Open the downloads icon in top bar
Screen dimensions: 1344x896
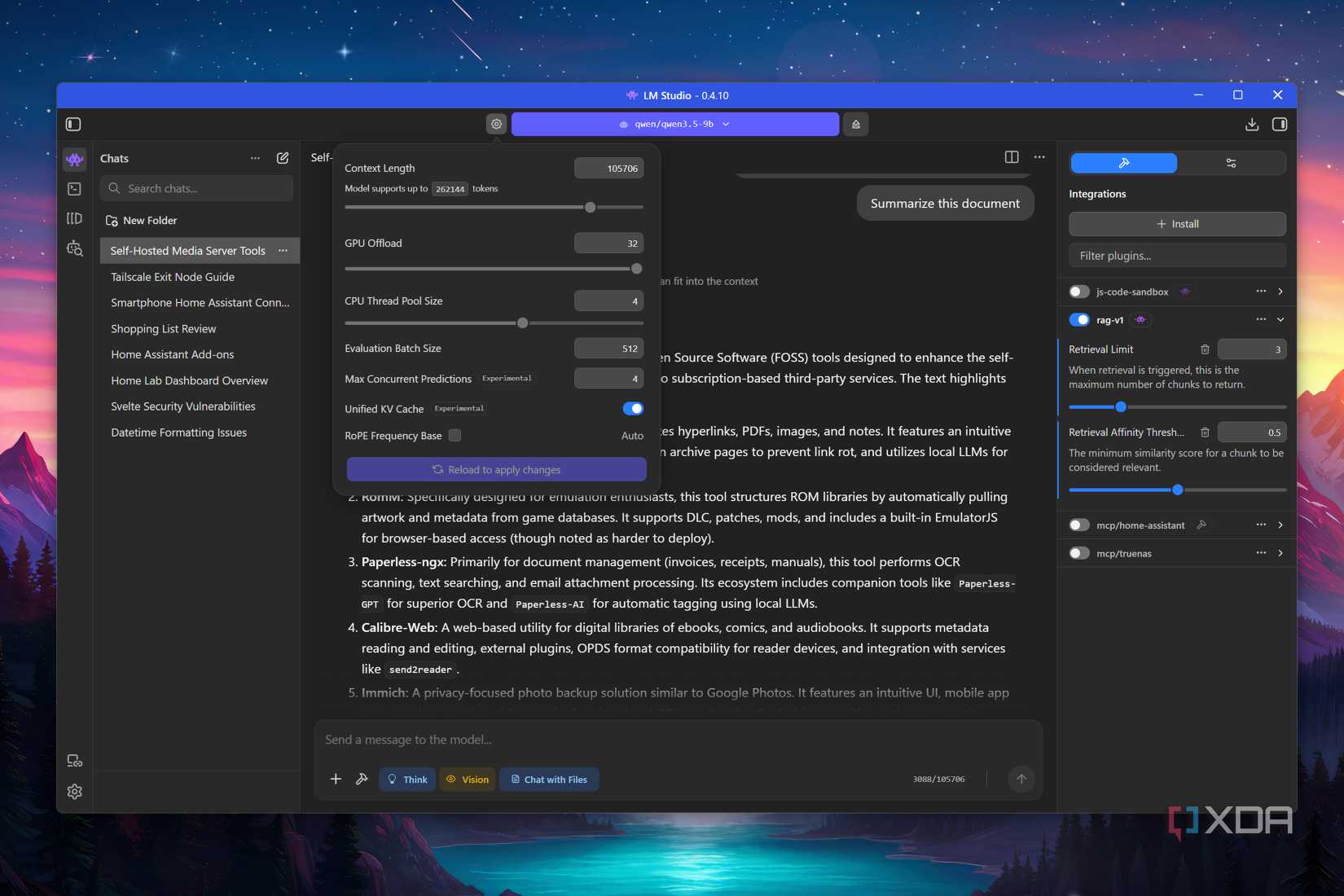pos(1252,125)
